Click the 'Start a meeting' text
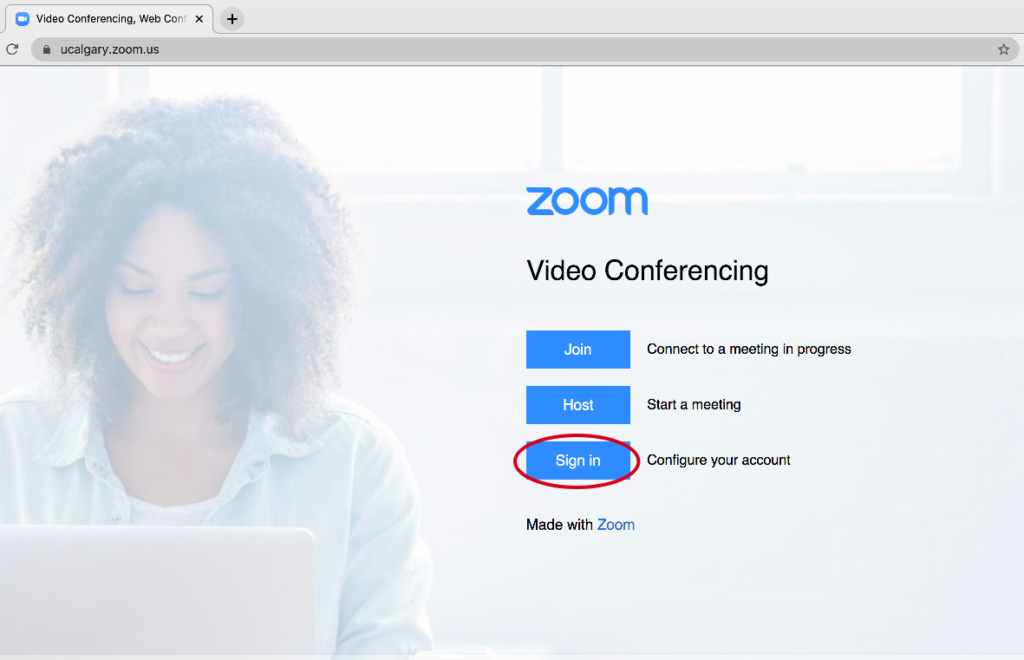This screenshot has width=1024, height=660. (694, 405)
